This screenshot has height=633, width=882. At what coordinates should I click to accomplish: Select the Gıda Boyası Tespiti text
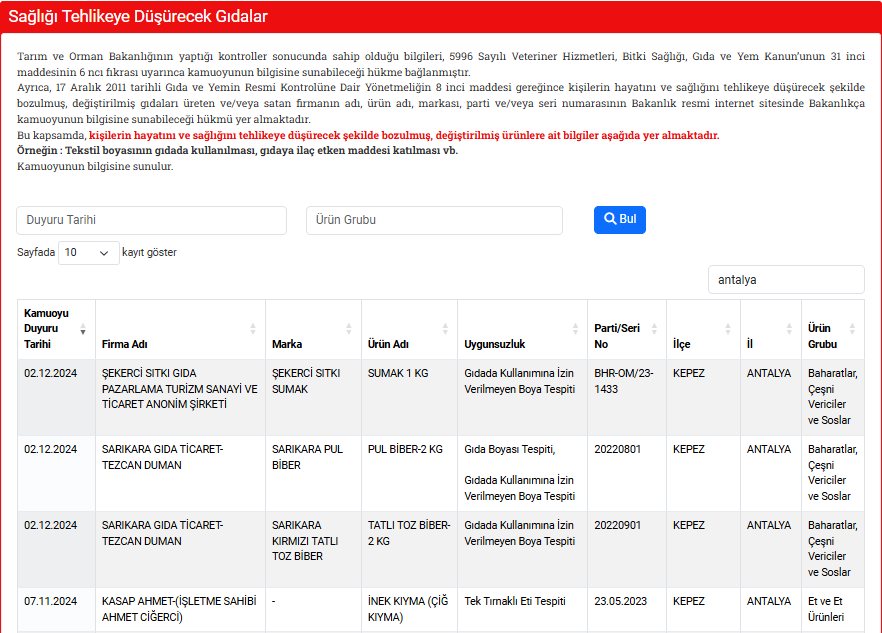pyautogui.click(x=510, y=449)
